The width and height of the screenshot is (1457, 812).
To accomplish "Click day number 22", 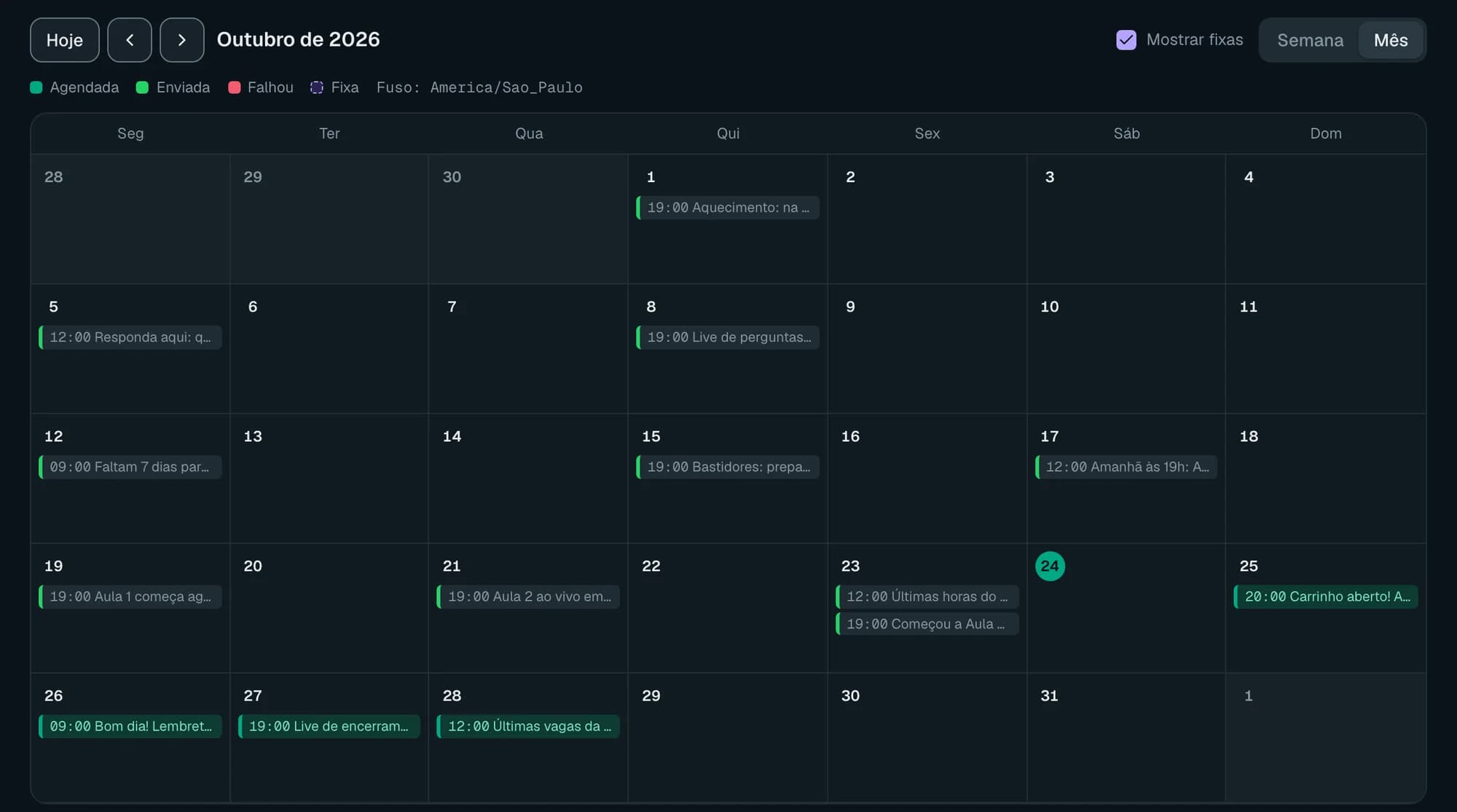I will (651, 566).
